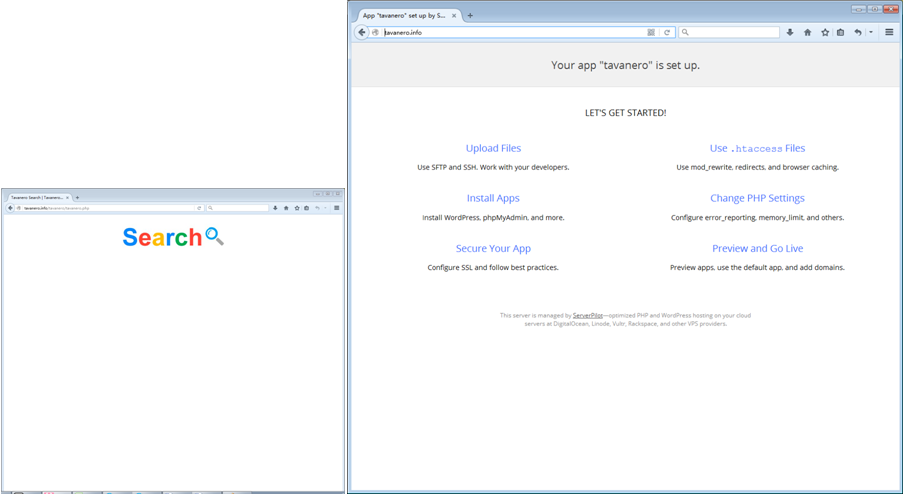Screen dimensions: 903x495
Task: Click the back arrow in the tavanero.info window
Action: (361, 32)
